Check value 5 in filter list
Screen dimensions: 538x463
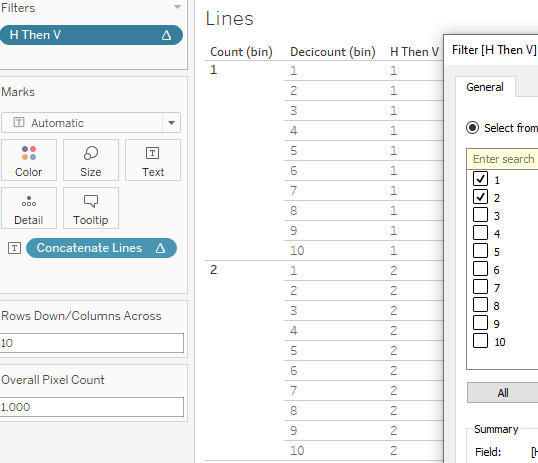click(x=480, y=251)
